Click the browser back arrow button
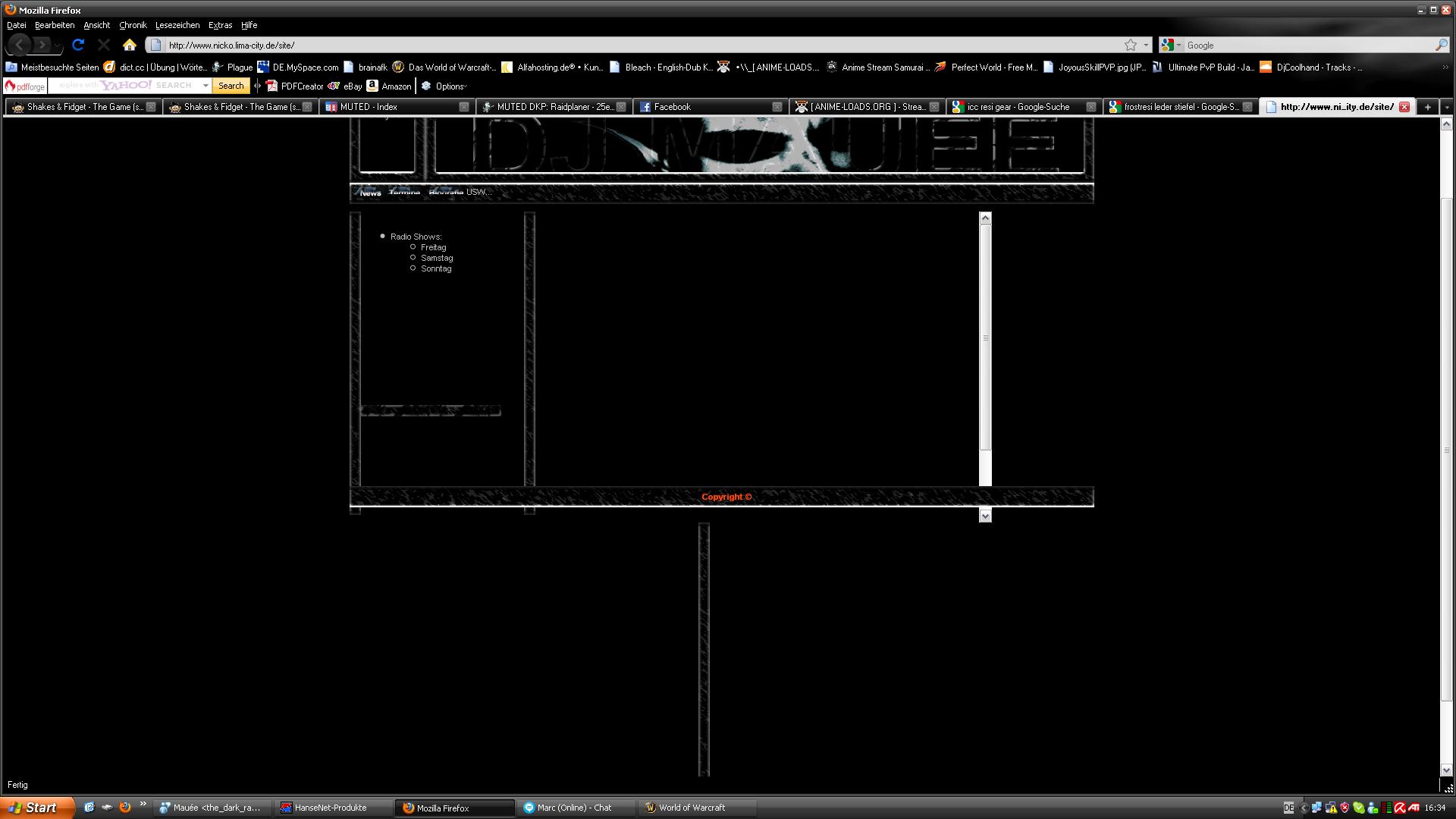The image size is (1456, 819). point(19,45)
